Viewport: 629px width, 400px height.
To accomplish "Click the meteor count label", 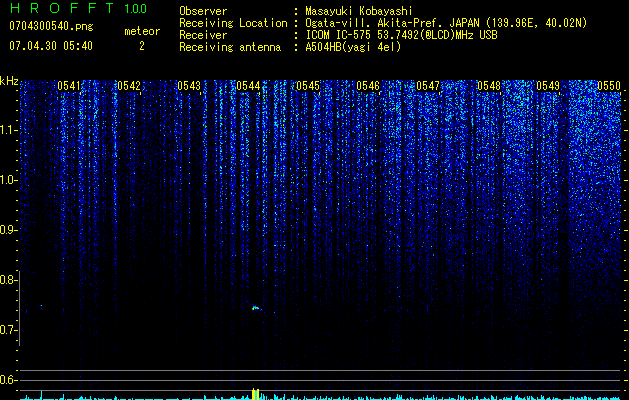I will coord(142,31).
